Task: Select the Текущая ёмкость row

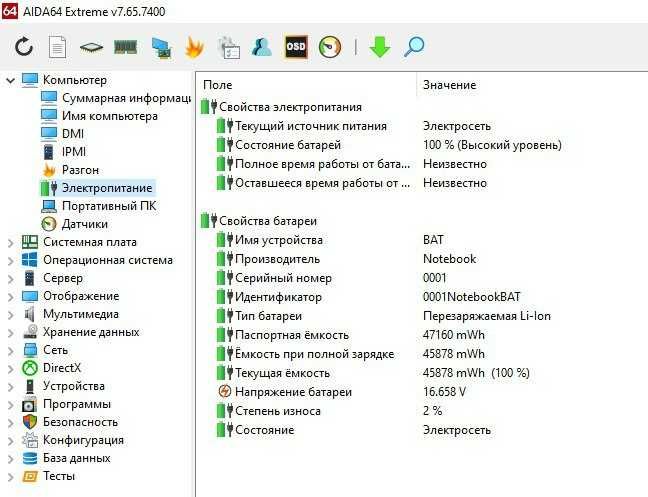Action: (373, 373)
